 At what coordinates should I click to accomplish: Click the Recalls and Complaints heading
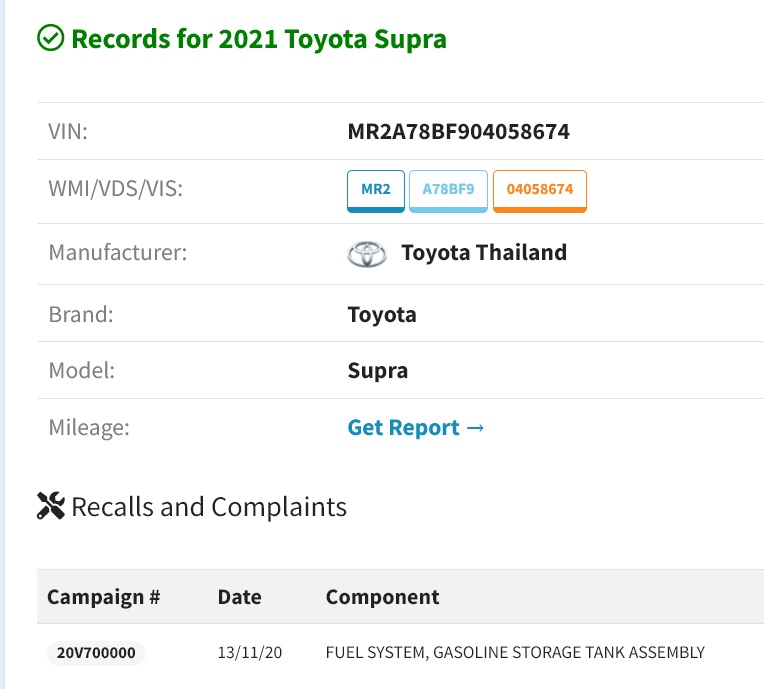[x=209, y=507]
